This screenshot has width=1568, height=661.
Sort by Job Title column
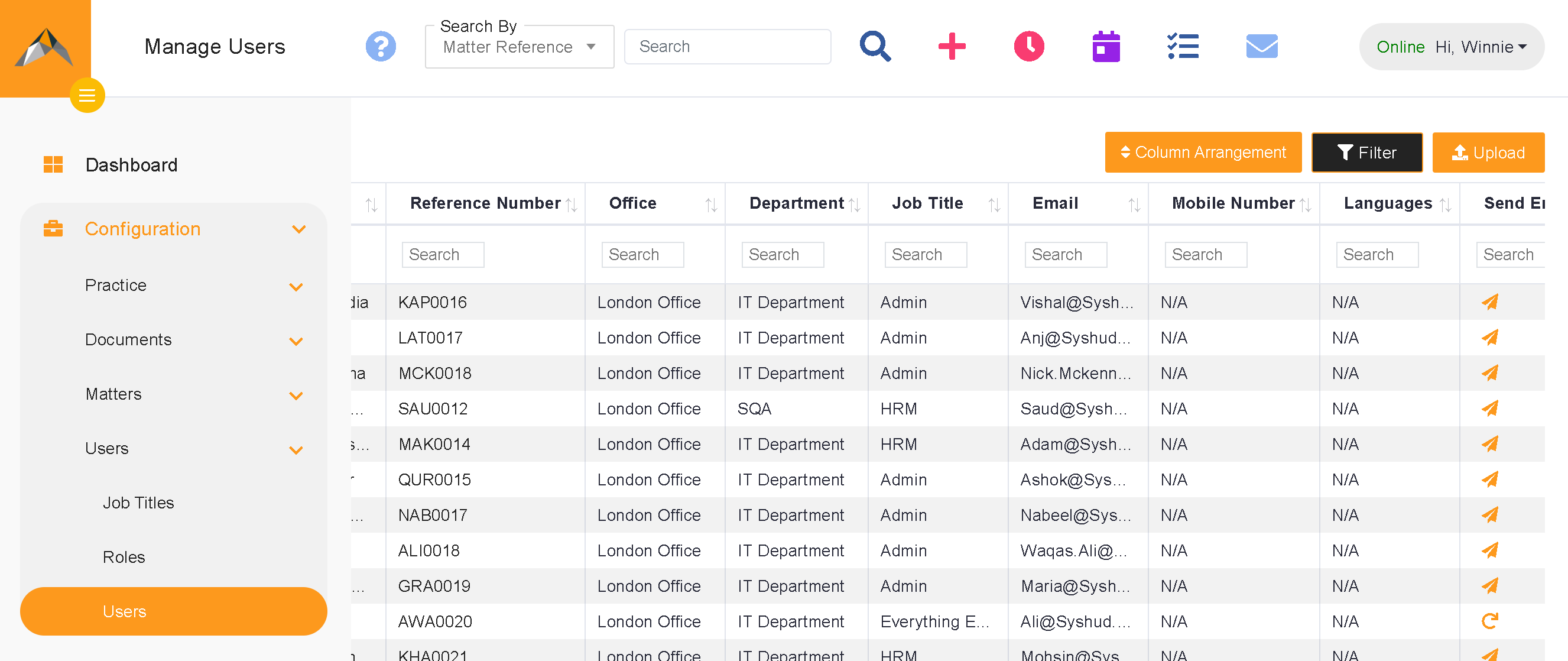coord(994,205)
